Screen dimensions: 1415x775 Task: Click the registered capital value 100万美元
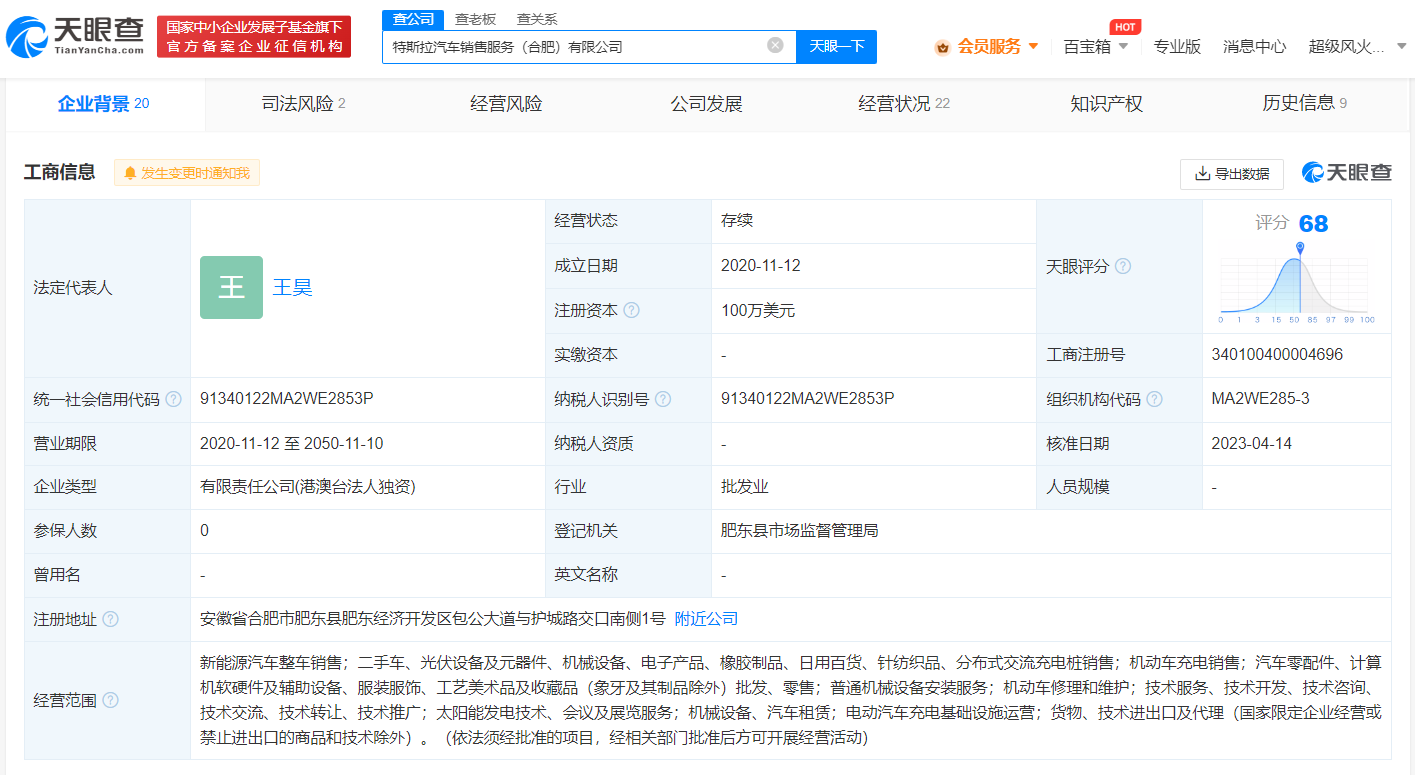(758, 310)
